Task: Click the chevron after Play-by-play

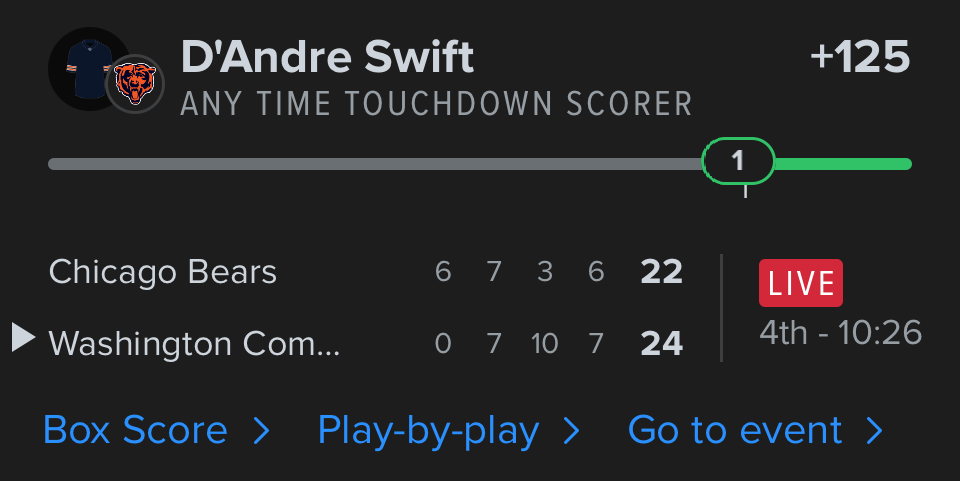Action: pos(572,431)
